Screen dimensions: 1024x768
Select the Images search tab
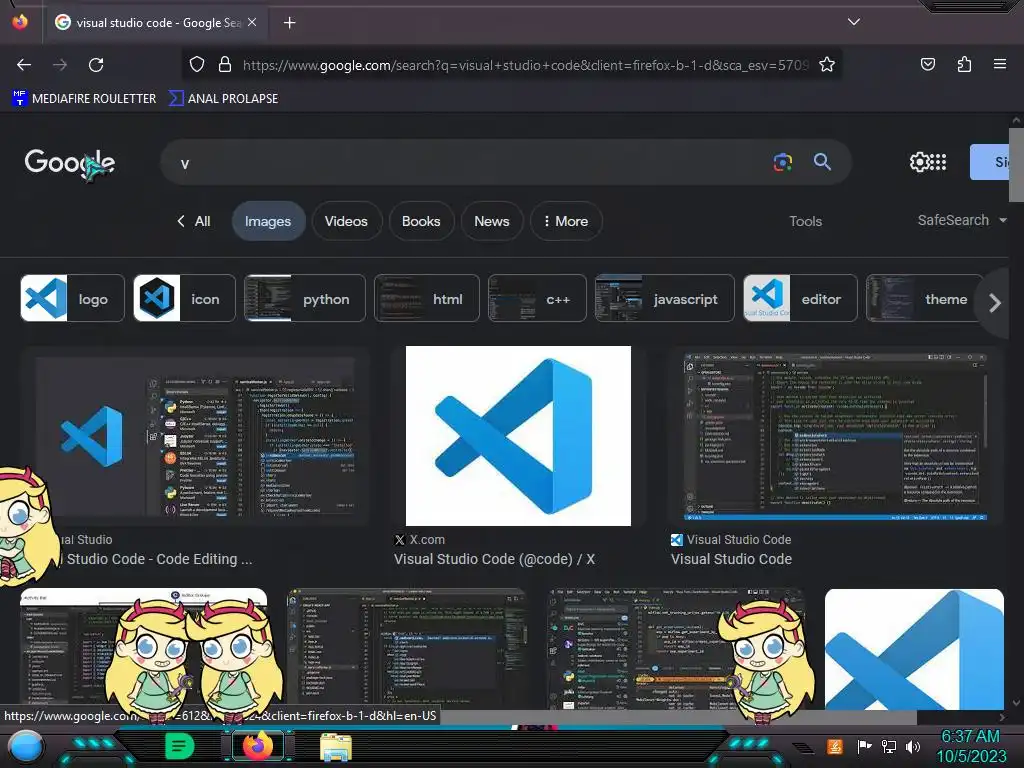pyautogui.click(x=268, y=221)
